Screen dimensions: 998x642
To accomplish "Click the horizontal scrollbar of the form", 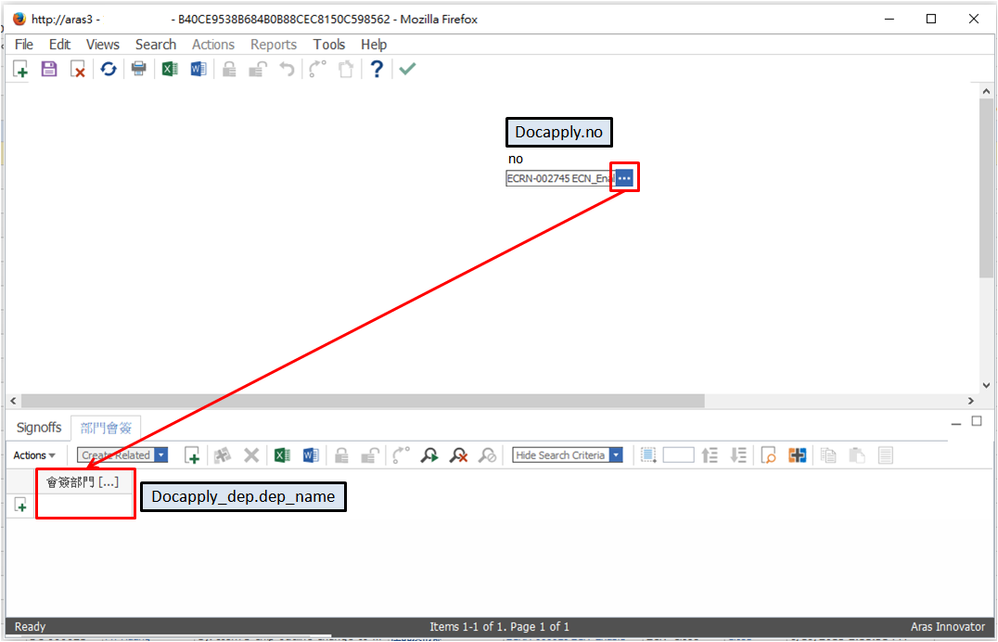I will point(360,400).
